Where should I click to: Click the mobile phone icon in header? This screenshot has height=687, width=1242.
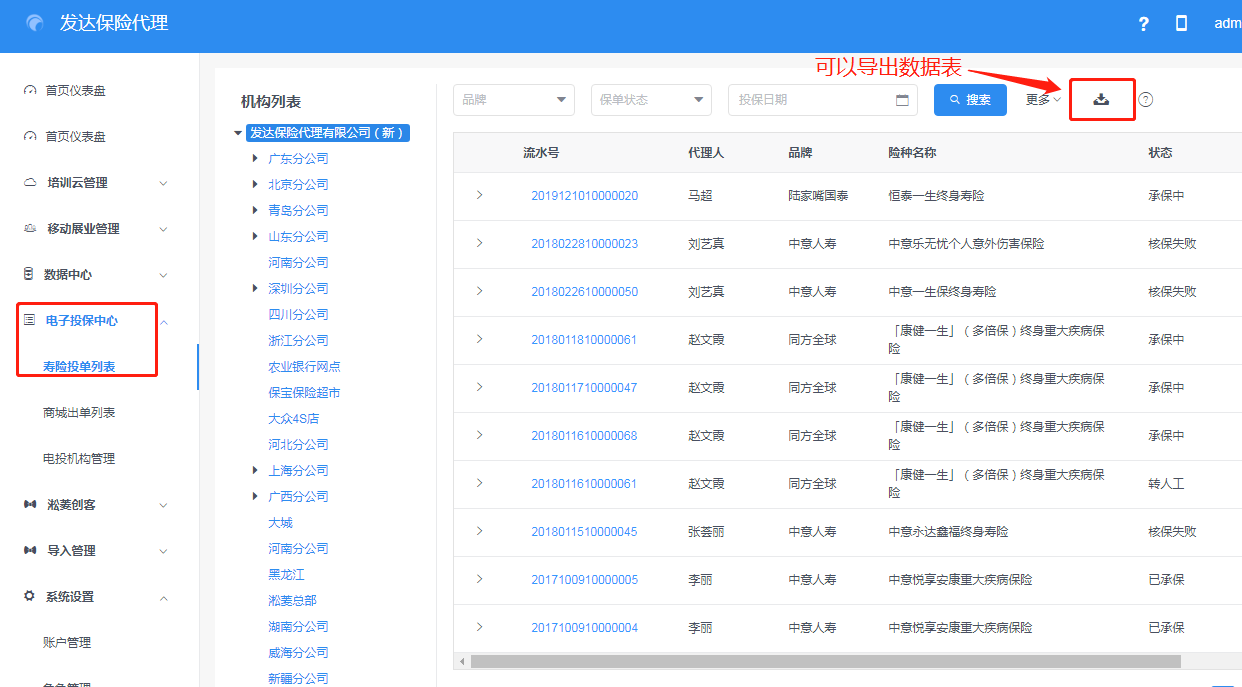pyautogui.click(x=1181, y=24)
